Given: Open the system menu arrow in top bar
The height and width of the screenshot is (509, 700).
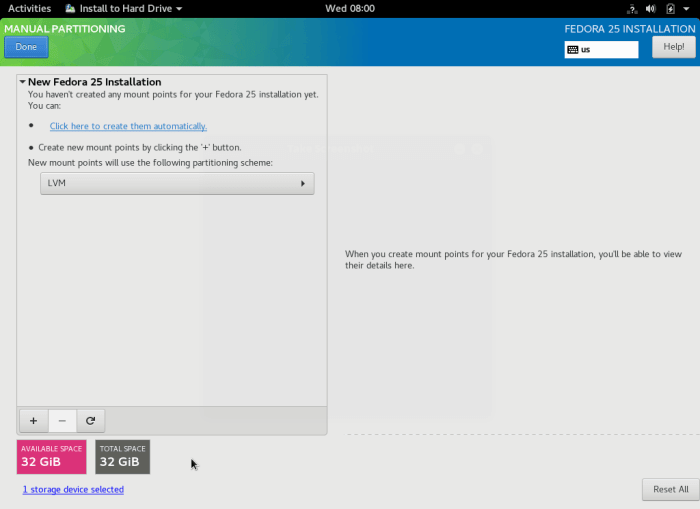Looking at the screenshot, I should tap(687, 8).
